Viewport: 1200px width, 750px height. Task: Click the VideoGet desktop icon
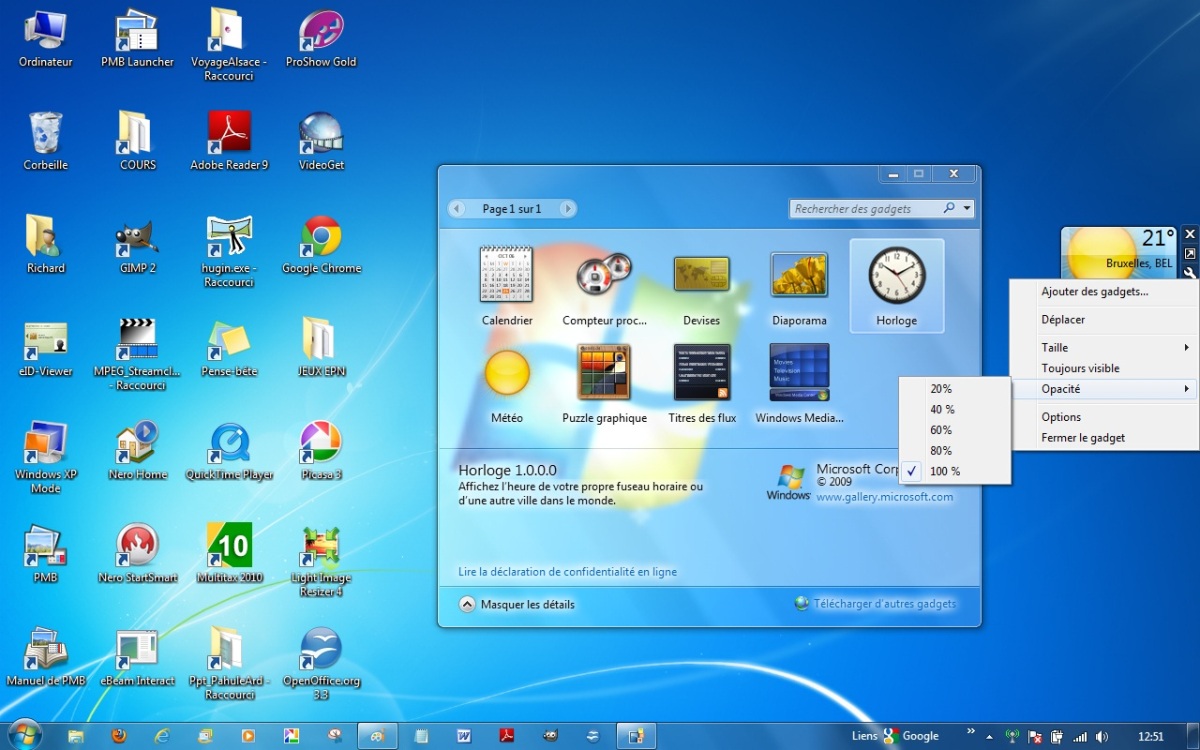[321, 142]
